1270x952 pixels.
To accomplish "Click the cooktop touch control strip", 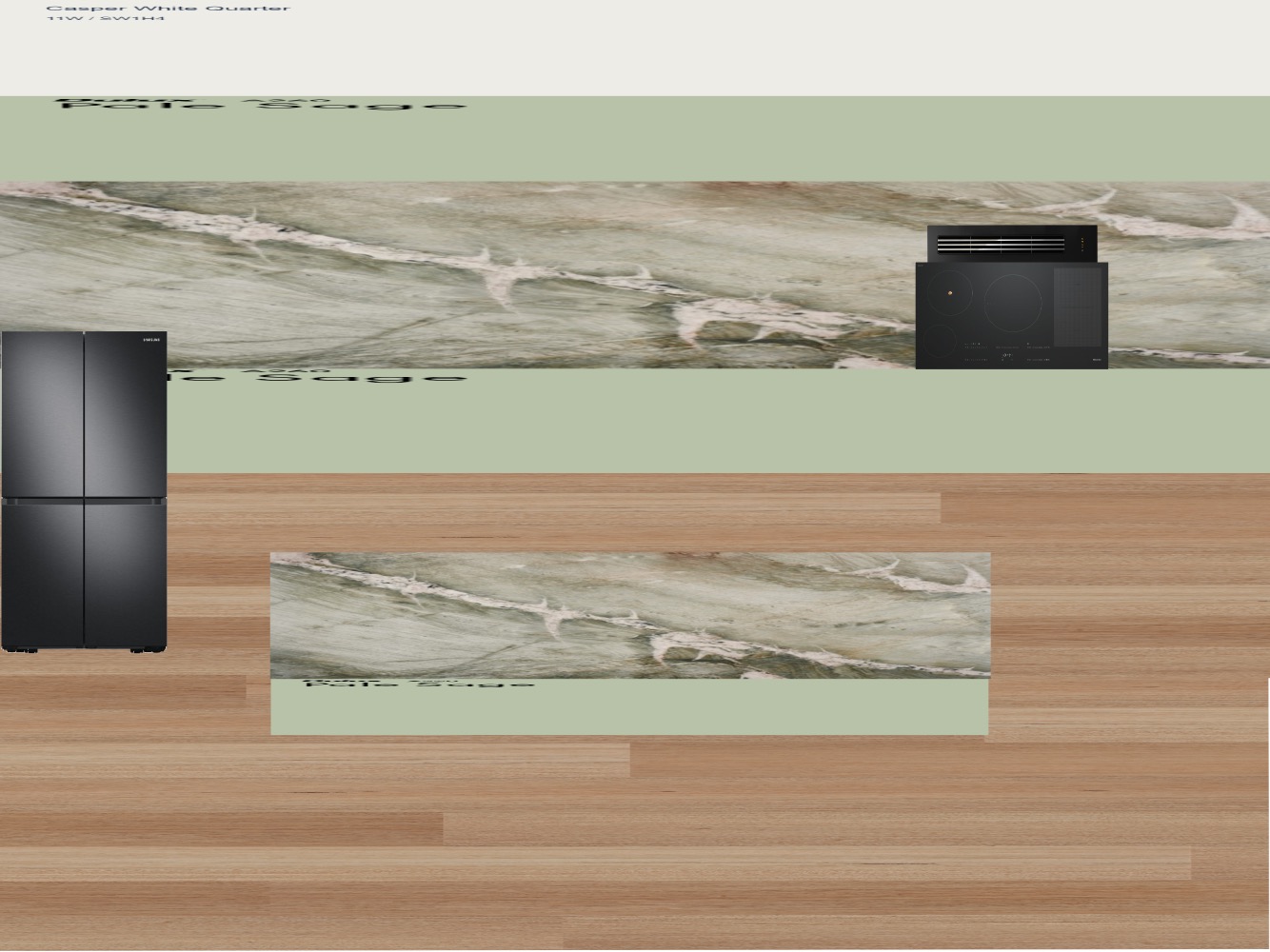I will point(1007,352).
